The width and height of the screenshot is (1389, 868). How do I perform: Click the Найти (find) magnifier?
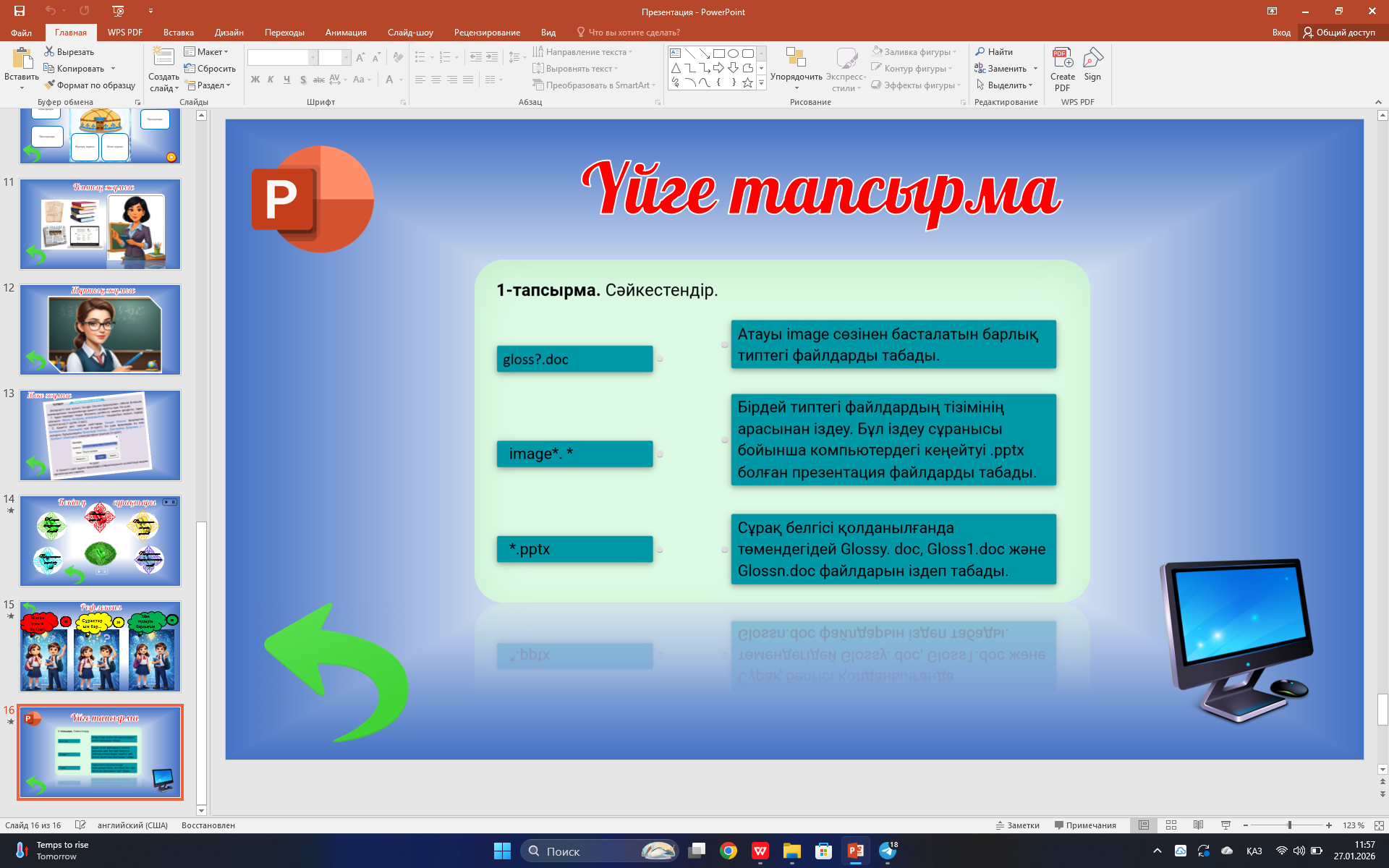point(994,51)
